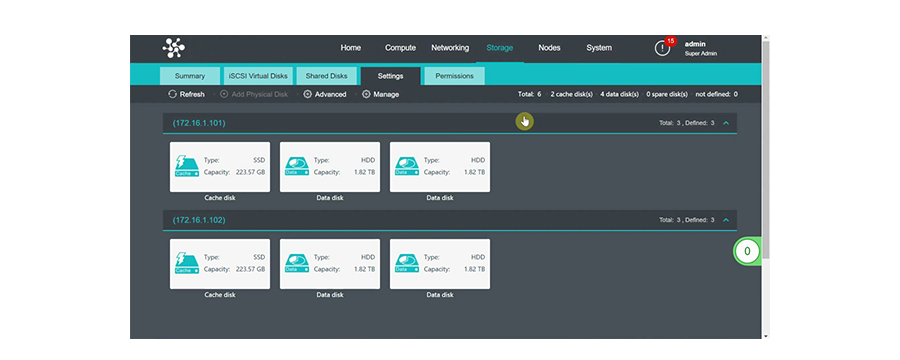Select the SSD cache disk icon under 172.16.1.101
Screen dimensions: 900x360
coord(187,167)
